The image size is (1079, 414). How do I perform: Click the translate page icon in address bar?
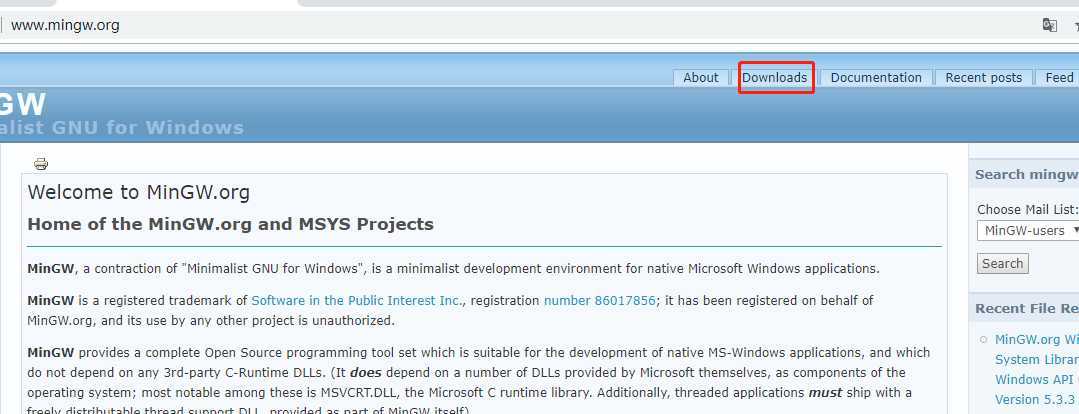pyautogui.click(x=1049, y=25)
